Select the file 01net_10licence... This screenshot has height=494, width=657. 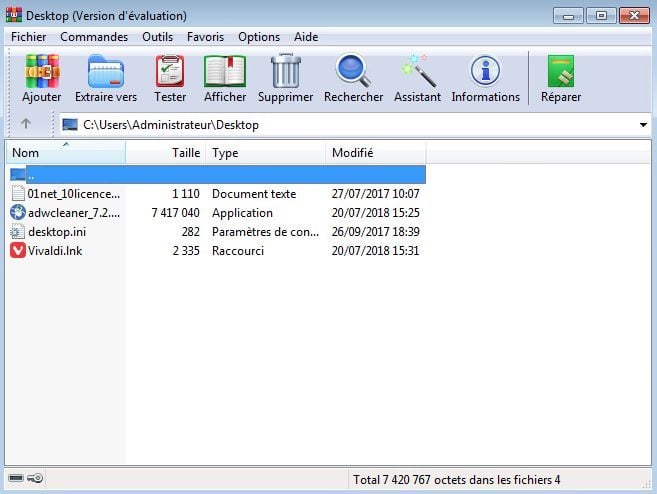click(74, 194)
